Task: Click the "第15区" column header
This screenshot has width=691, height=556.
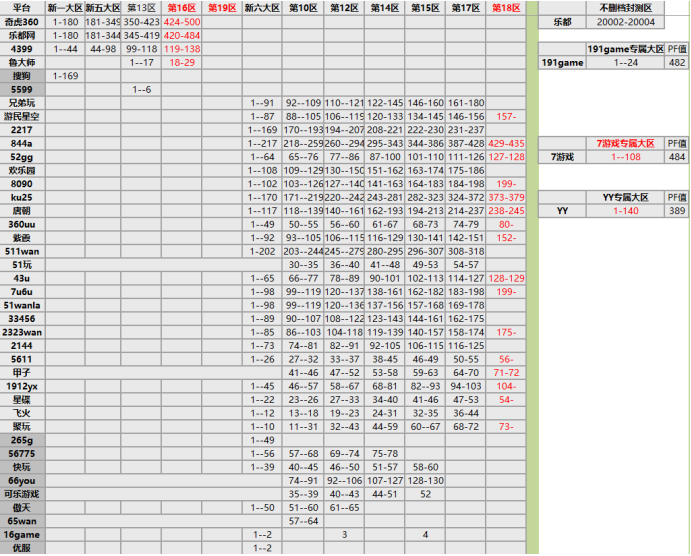Action: click(425, 8)
